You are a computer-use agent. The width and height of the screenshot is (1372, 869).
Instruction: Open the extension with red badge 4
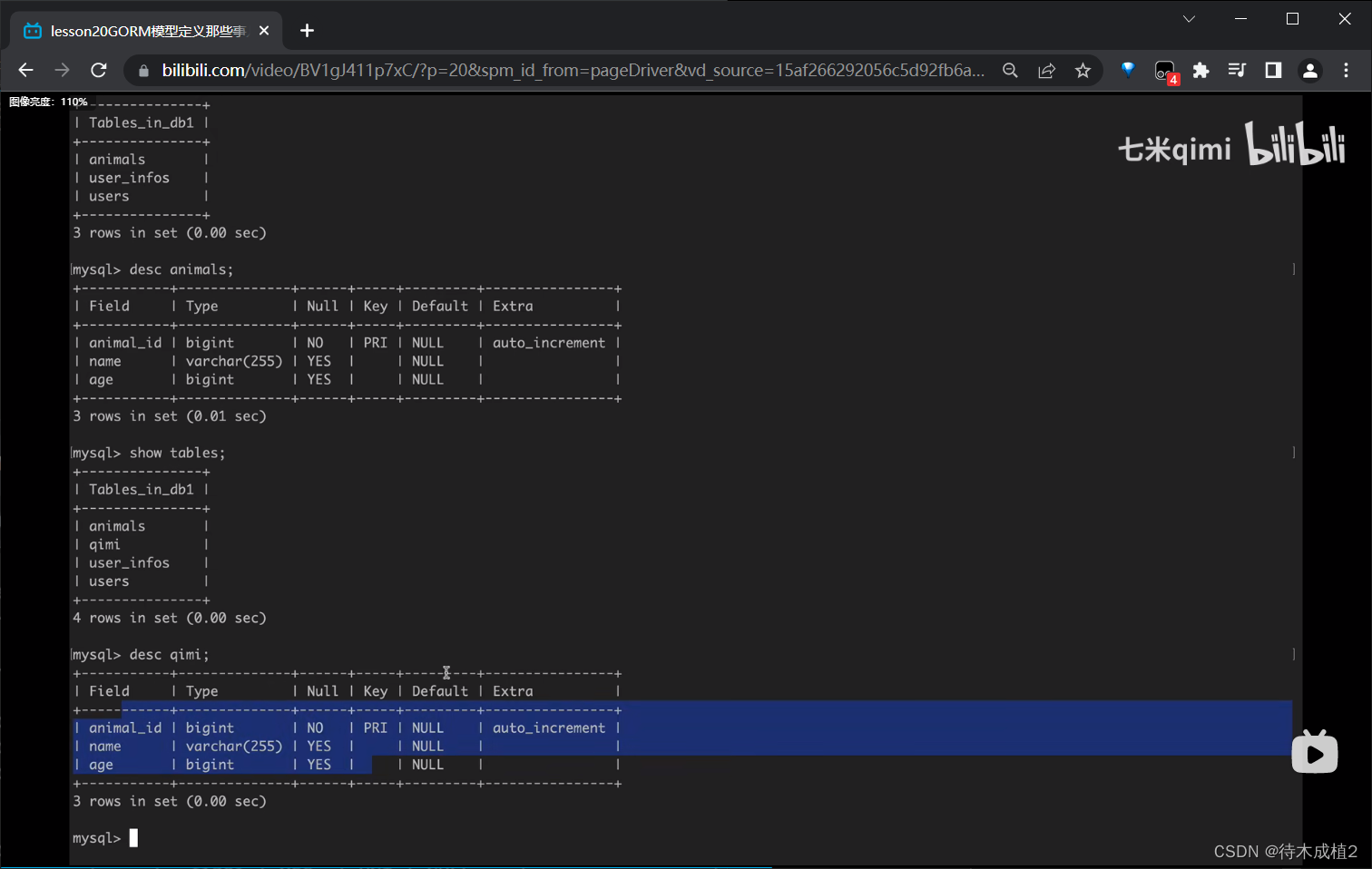1165,71
